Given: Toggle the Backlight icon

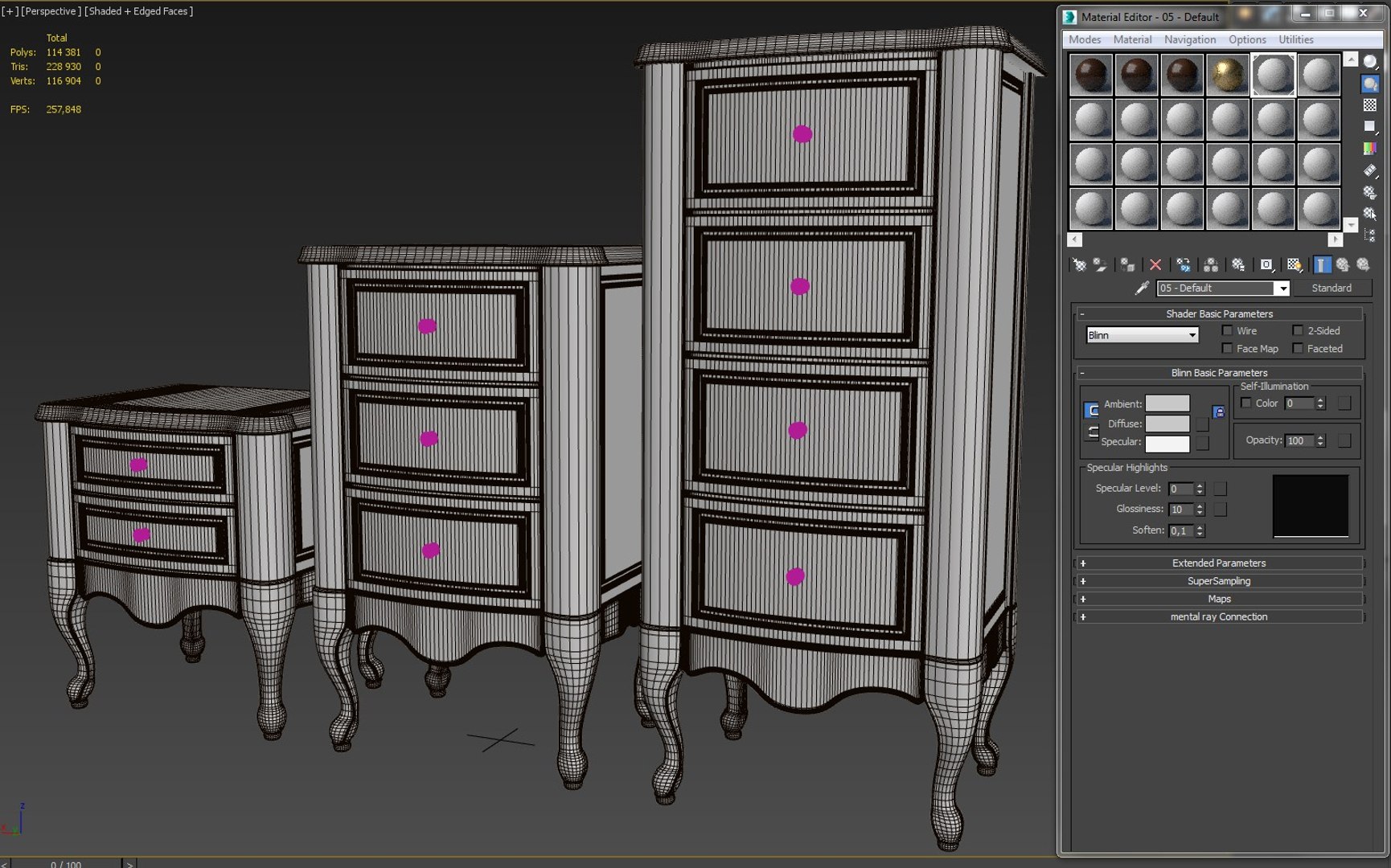Looking at the screenshot, I should [x=1370, y=84].
